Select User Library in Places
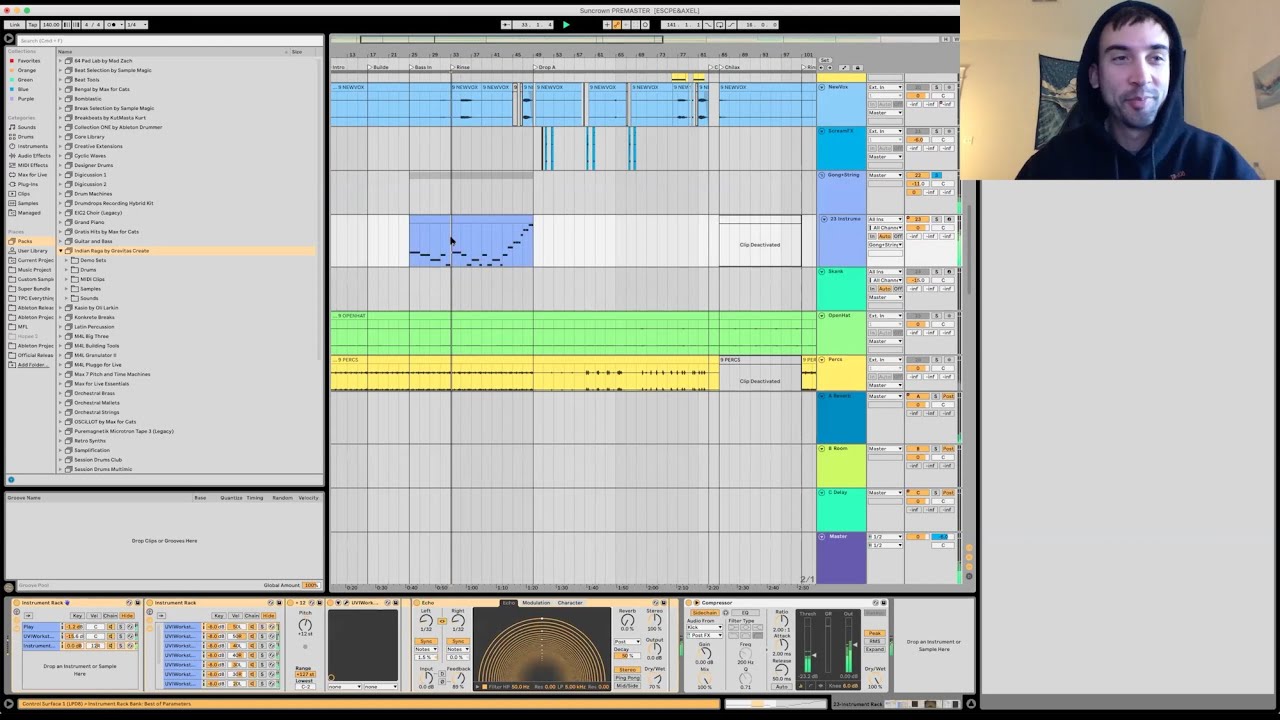Screen dimensions: 1280x720 (31, 251)
